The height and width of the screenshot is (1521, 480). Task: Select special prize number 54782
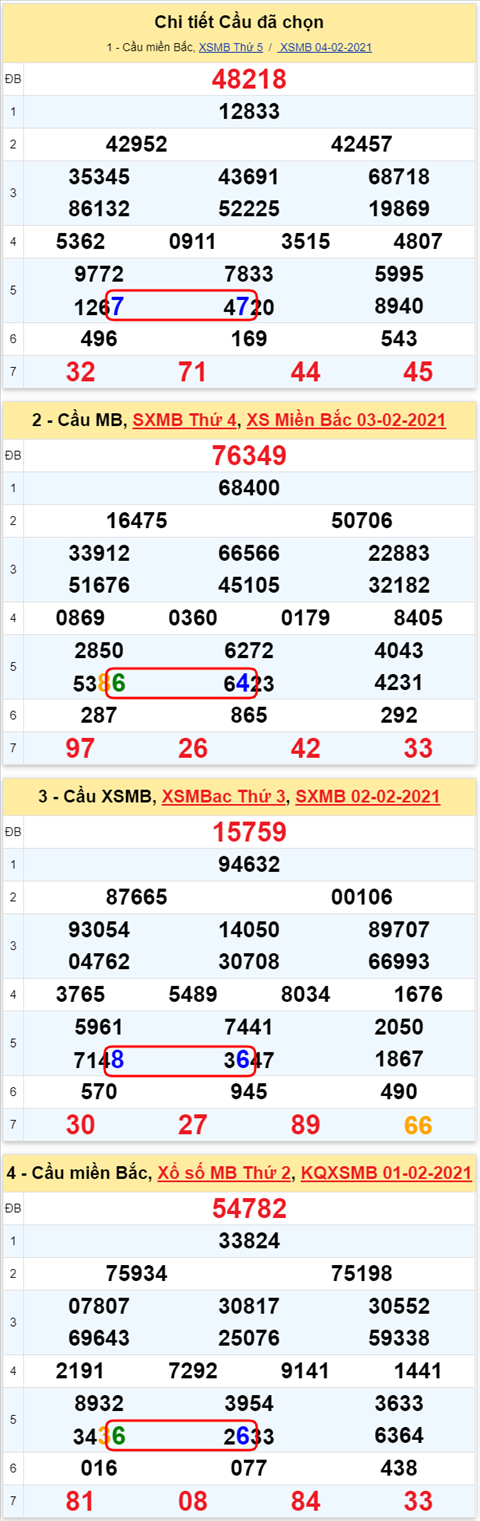(249, 1208)
